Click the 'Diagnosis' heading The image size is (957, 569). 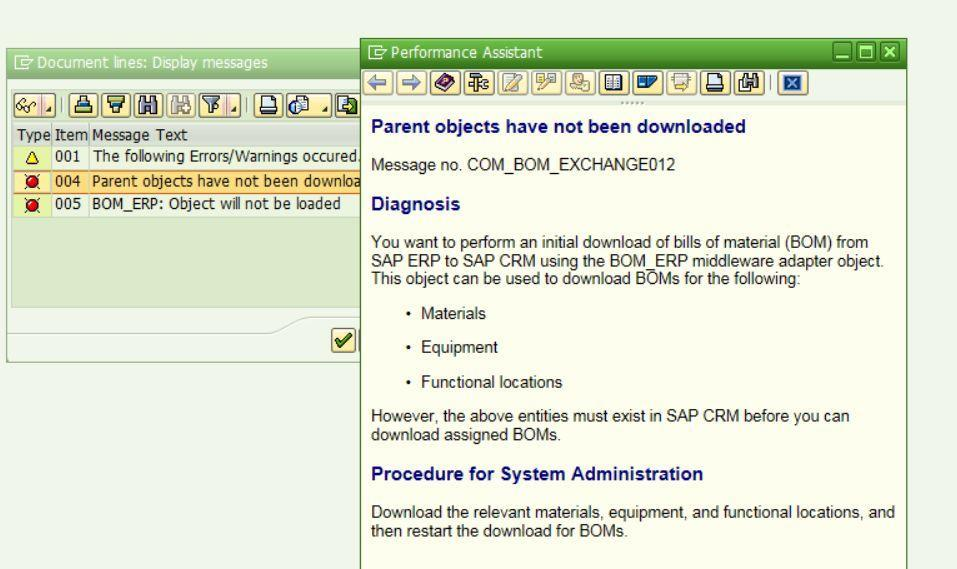coord(416,205)
